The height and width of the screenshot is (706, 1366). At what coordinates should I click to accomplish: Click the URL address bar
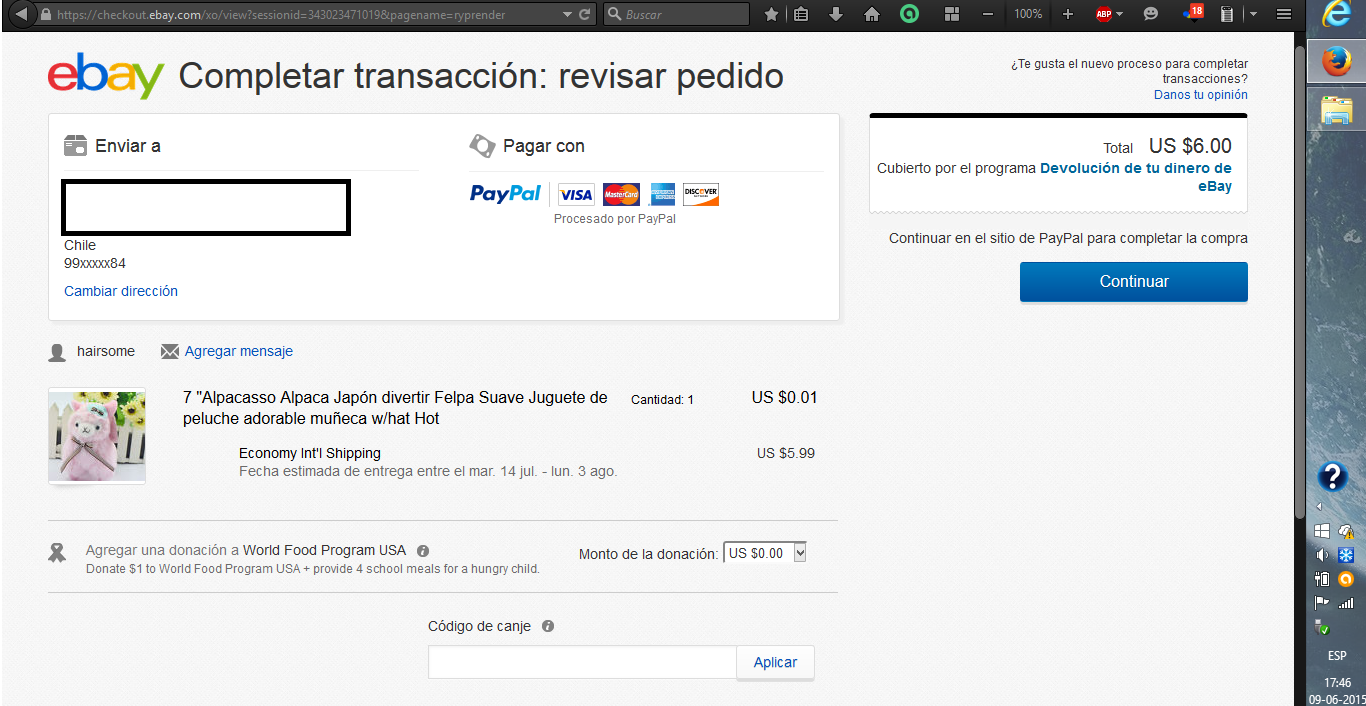coord(300,15)
